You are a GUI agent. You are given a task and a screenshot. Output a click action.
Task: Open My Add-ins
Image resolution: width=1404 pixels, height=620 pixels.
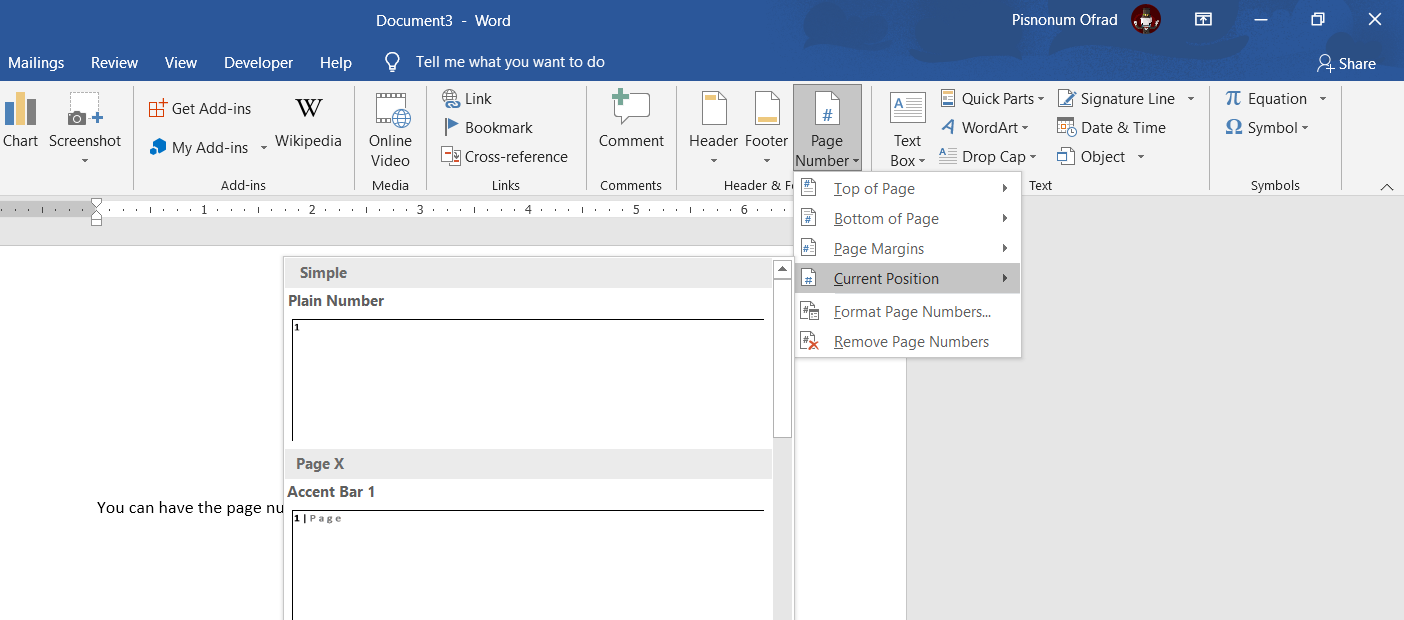pyautogui.click(x=199, y=147)
